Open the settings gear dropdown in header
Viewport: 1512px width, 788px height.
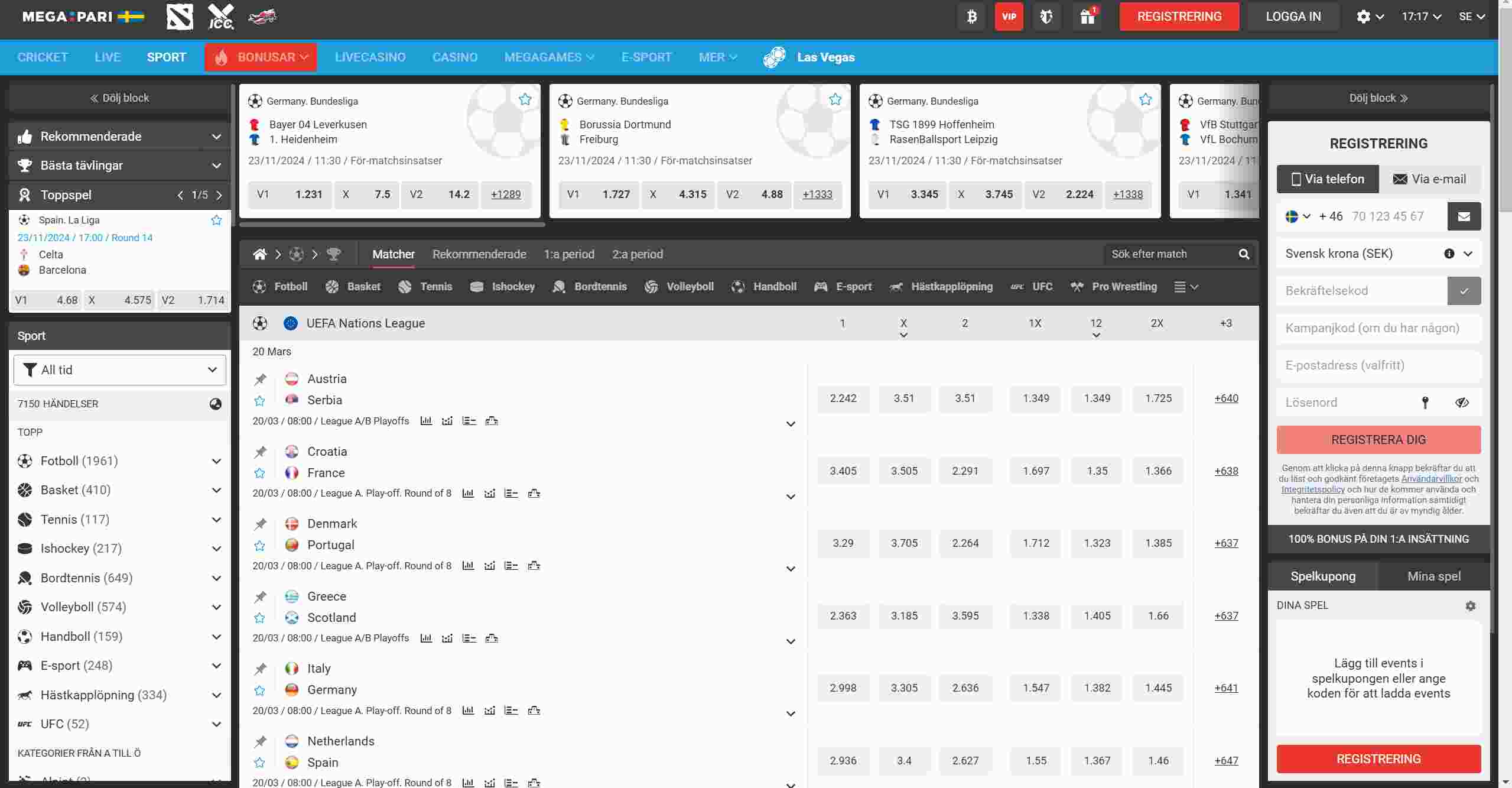pyautogui.click(x=1370, y=17)
